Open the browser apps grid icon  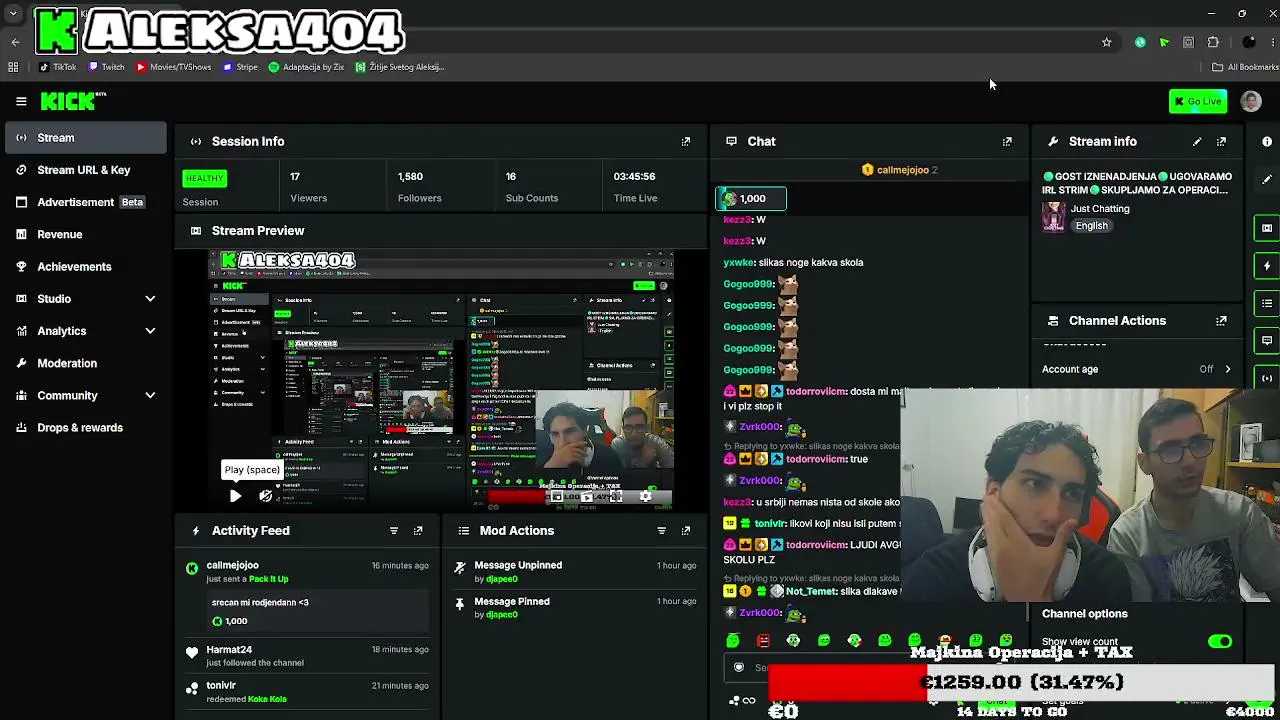13,67
